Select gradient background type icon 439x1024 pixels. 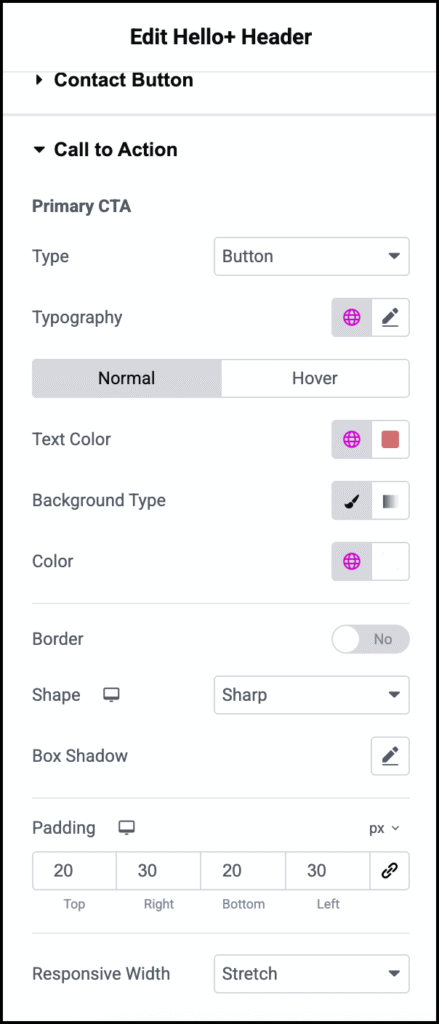[x=390, y=501]
